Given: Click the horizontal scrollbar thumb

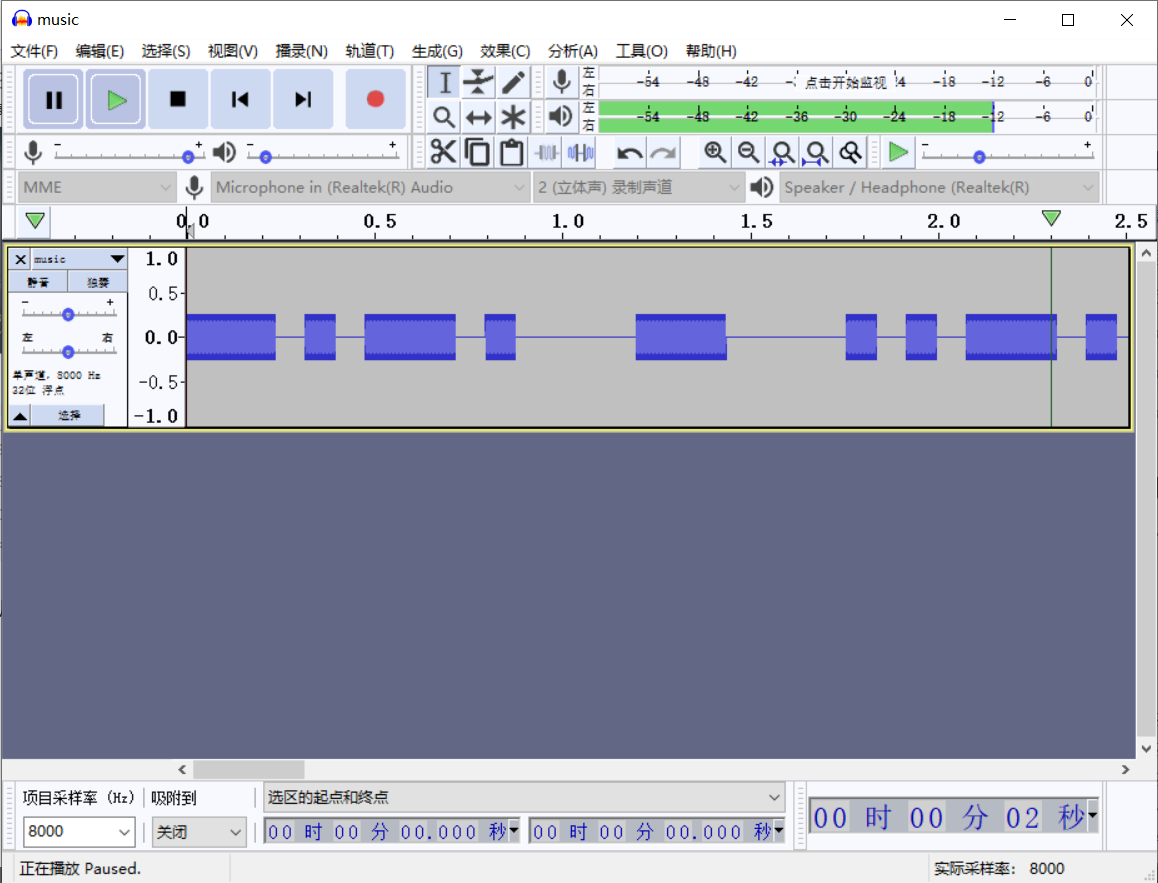Looking at the screenshot, I should pos(248,769).
